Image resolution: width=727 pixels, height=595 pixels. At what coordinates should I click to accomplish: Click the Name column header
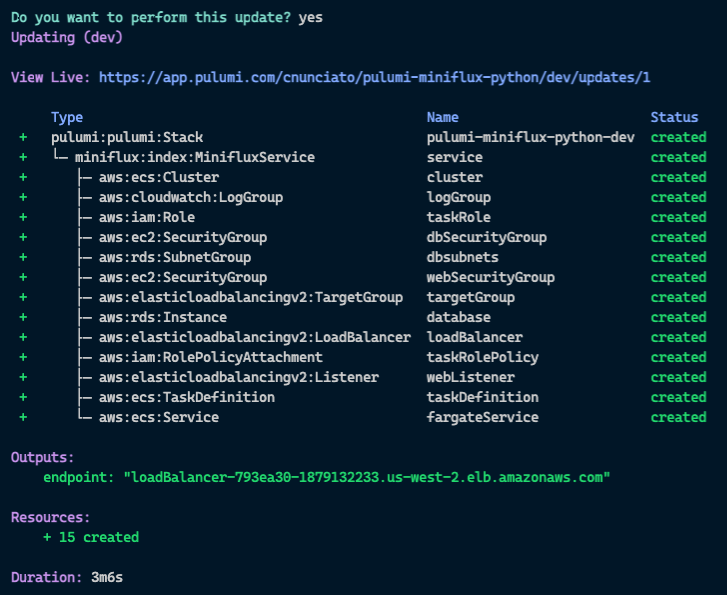(443, 117)
